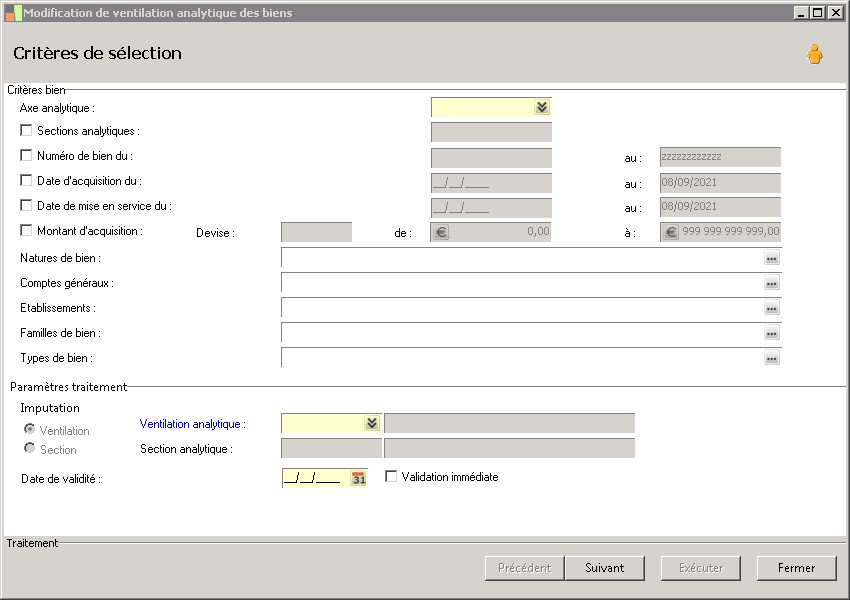The width and height of the screenshot is (850, 600).
Task: Click the orange user icon in header
Action: click(815, 55)
